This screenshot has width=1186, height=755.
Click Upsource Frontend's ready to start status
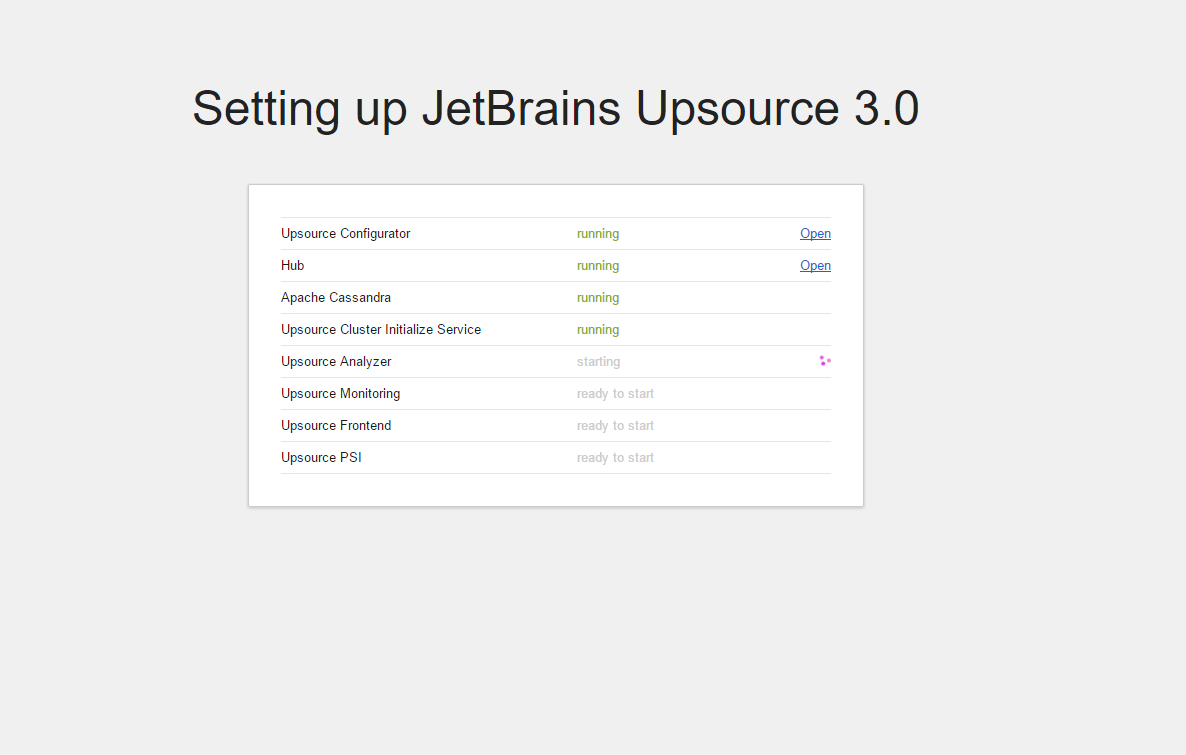coord(615,425)
